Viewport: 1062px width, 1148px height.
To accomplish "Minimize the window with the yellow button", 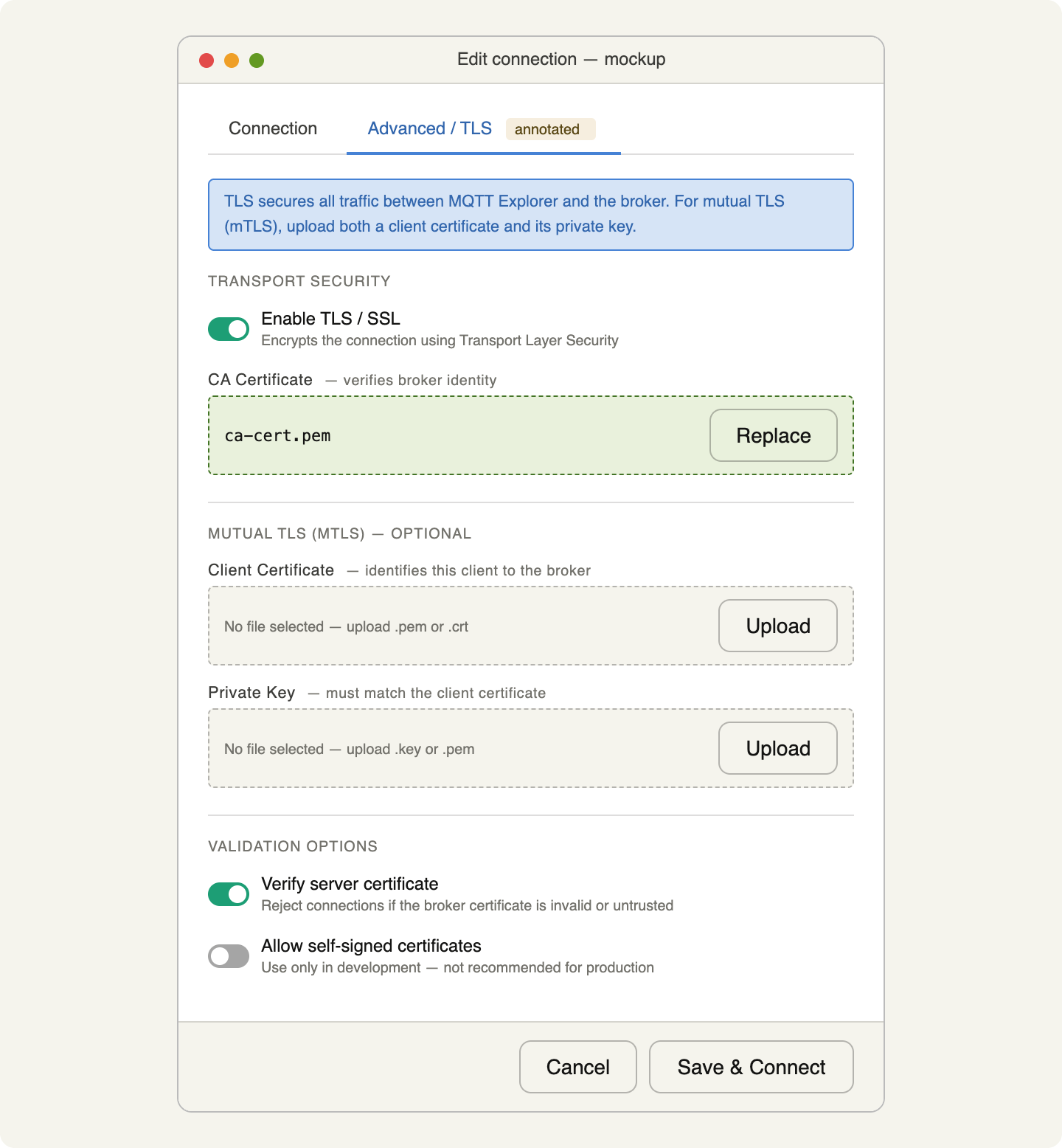I will tap(232, 60).
